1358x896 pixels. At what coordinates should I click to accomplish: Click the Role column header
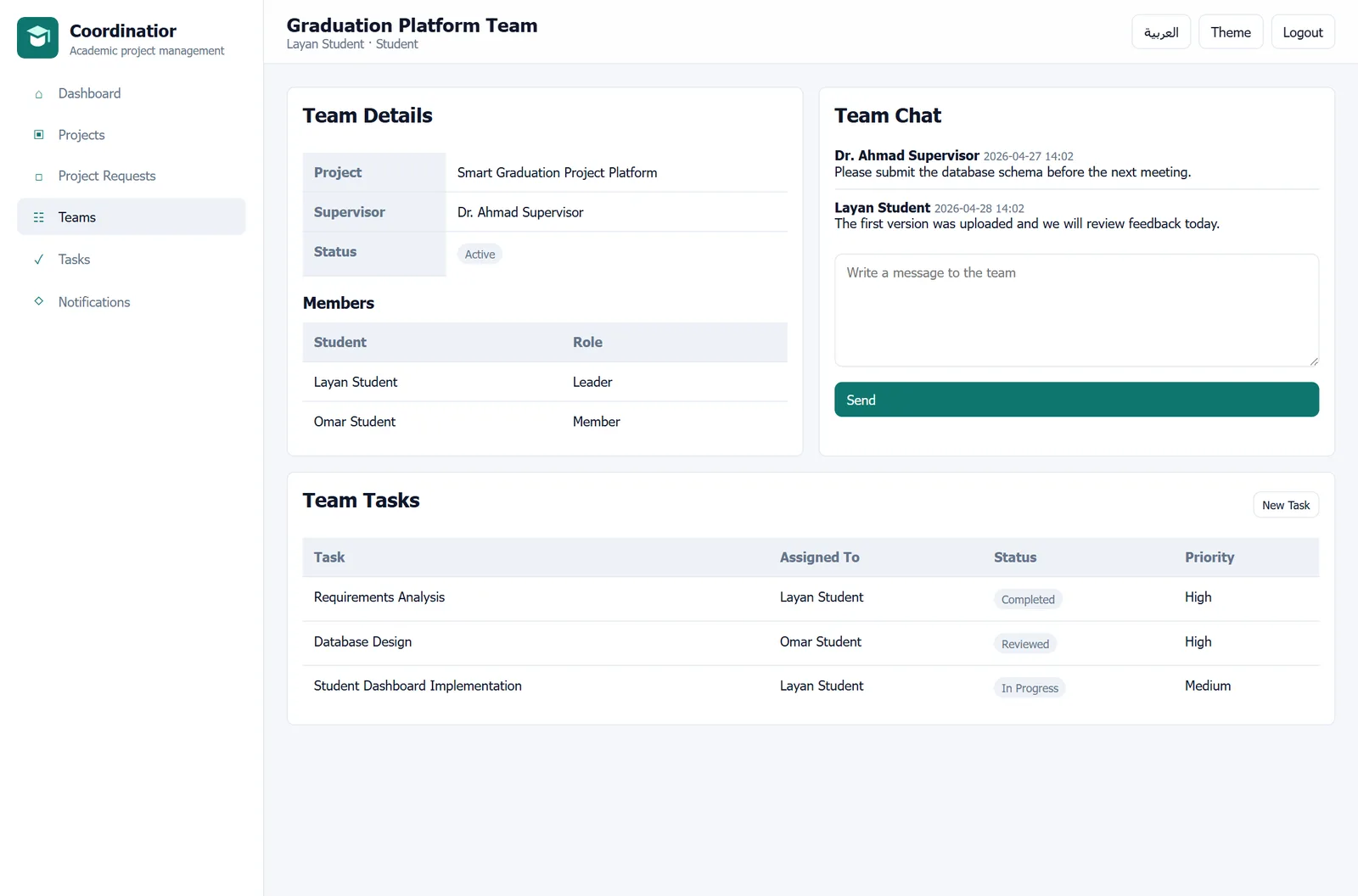[x=587, y=342]
